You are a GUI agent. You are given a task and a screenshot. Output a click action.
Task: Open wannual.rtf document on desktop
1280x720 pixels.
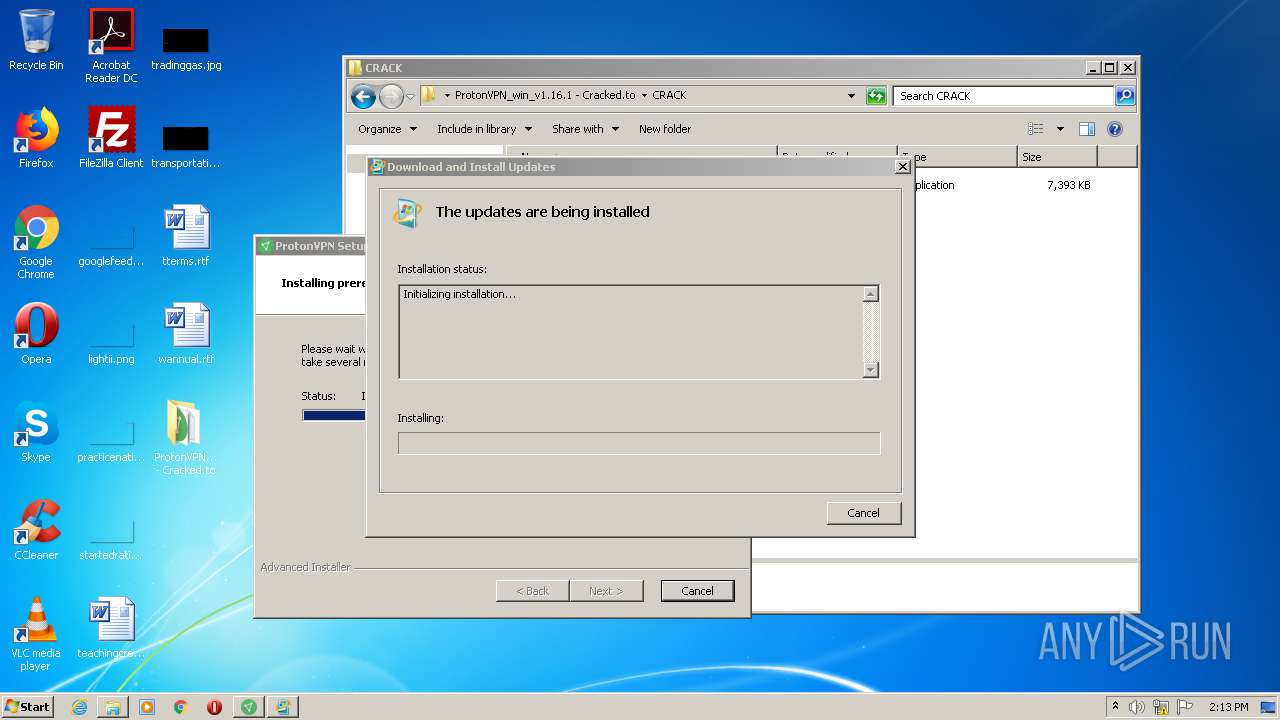click(x=186, y=334)
